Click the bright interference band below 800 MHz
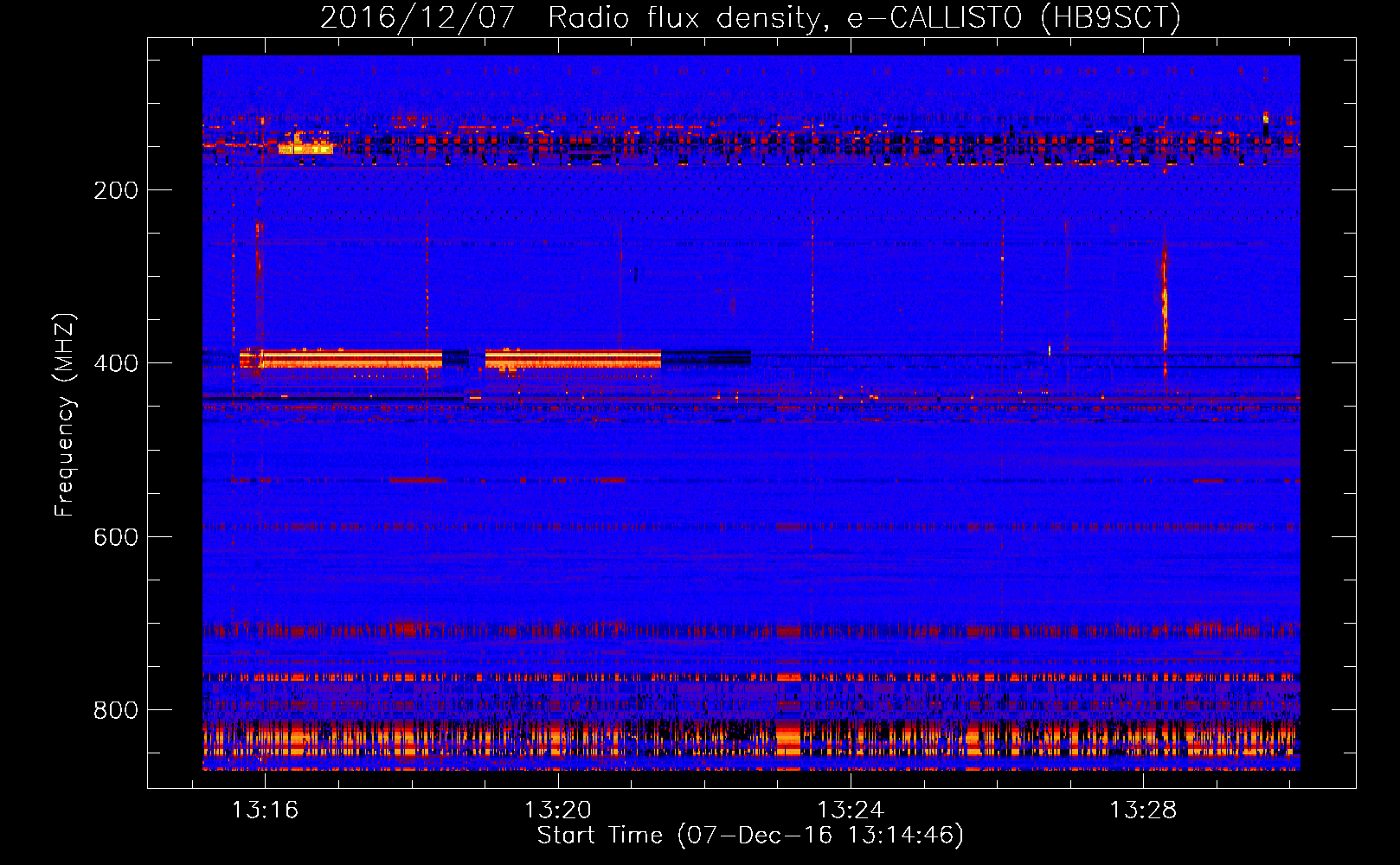This screenshot has height=865, width=1400. point(751,740)
